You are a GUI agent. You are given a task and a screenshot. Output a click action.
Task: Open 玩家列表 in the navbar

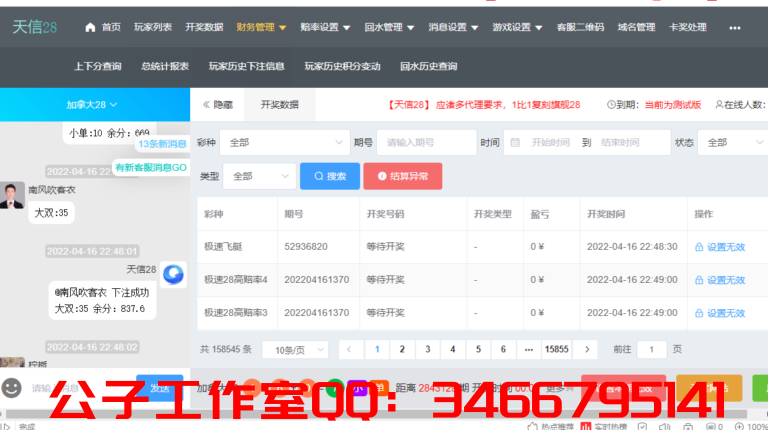[153, 27]
